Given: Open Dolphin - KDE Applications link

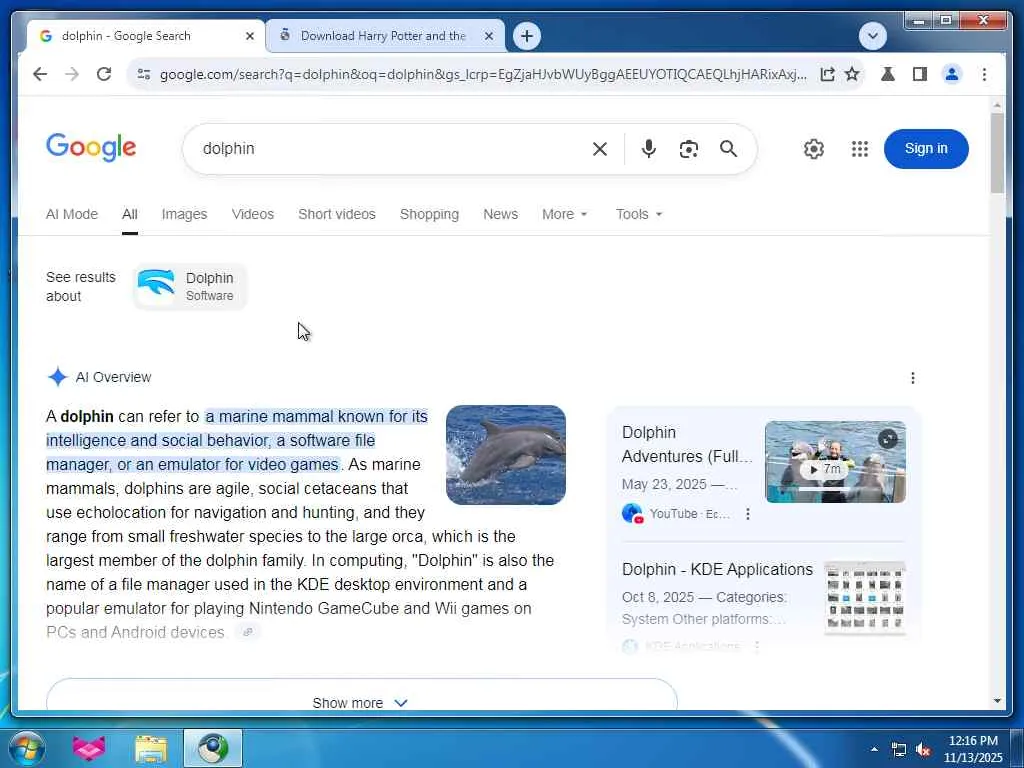Looking at the screenshot, I should click(717, 569).
